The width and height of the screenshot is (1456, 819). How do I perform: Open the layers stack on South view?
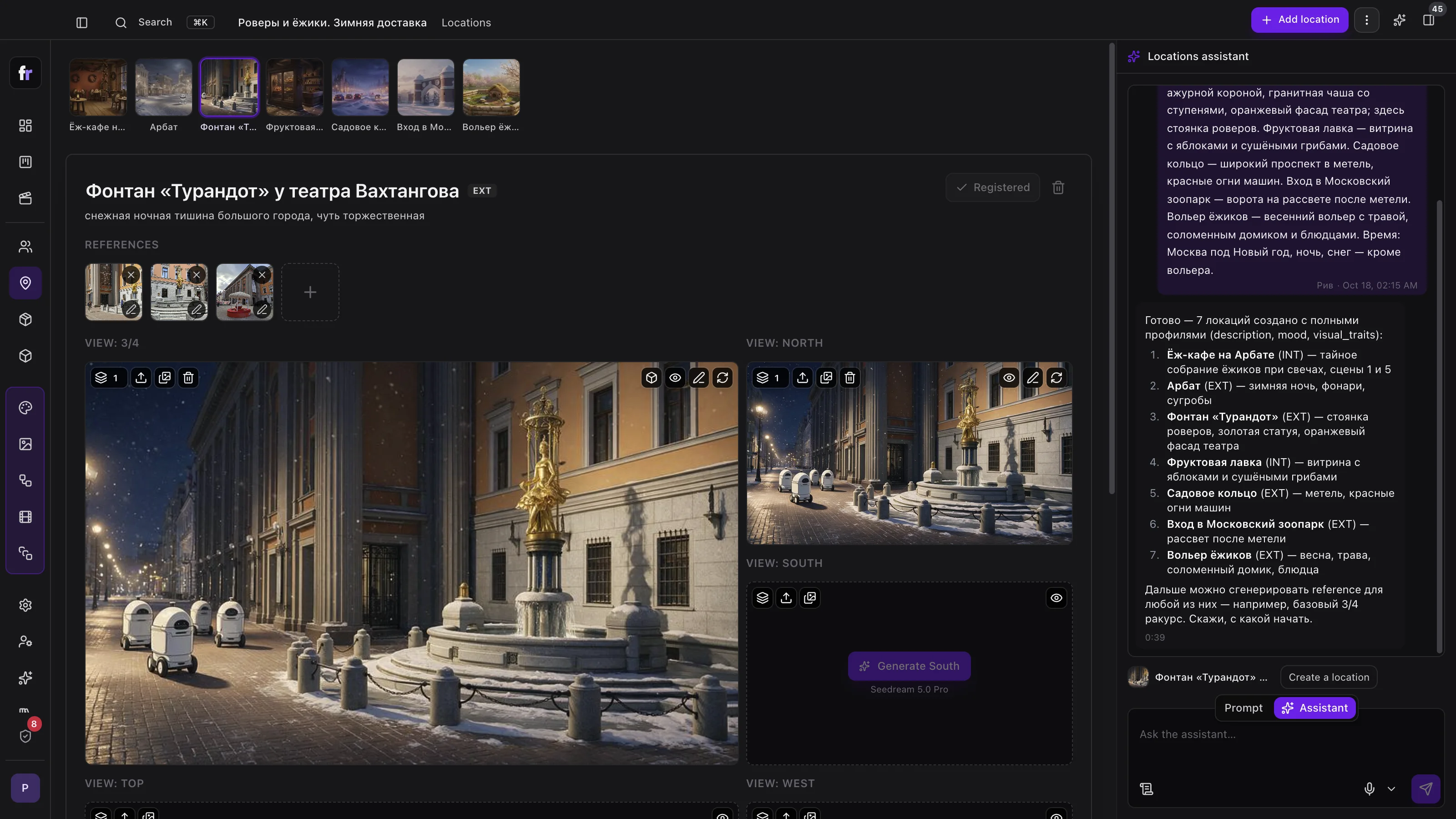coord(763,598)
